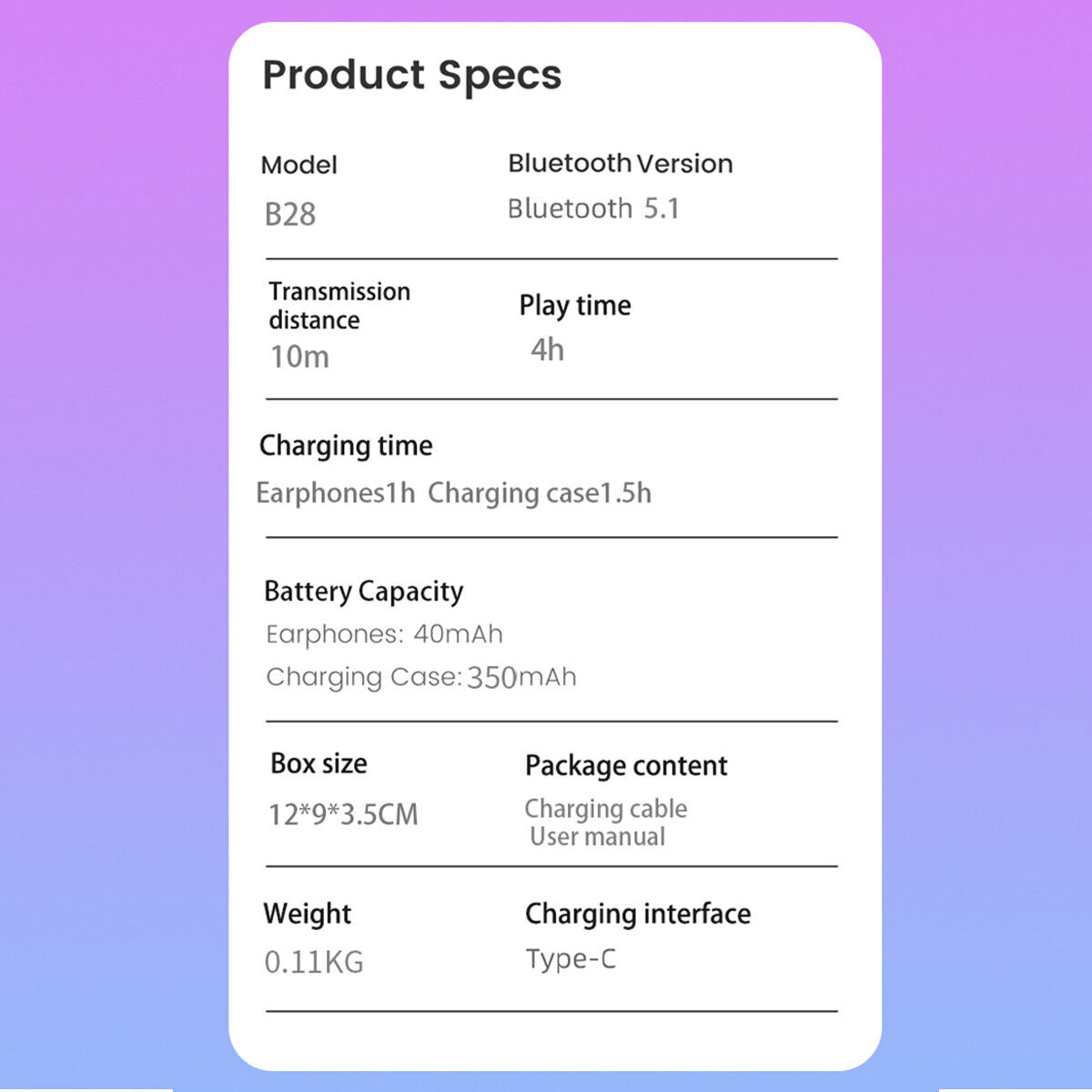The image size is (1092, 1092).
Task: Click the Play time label
Action: click(574, 306)
